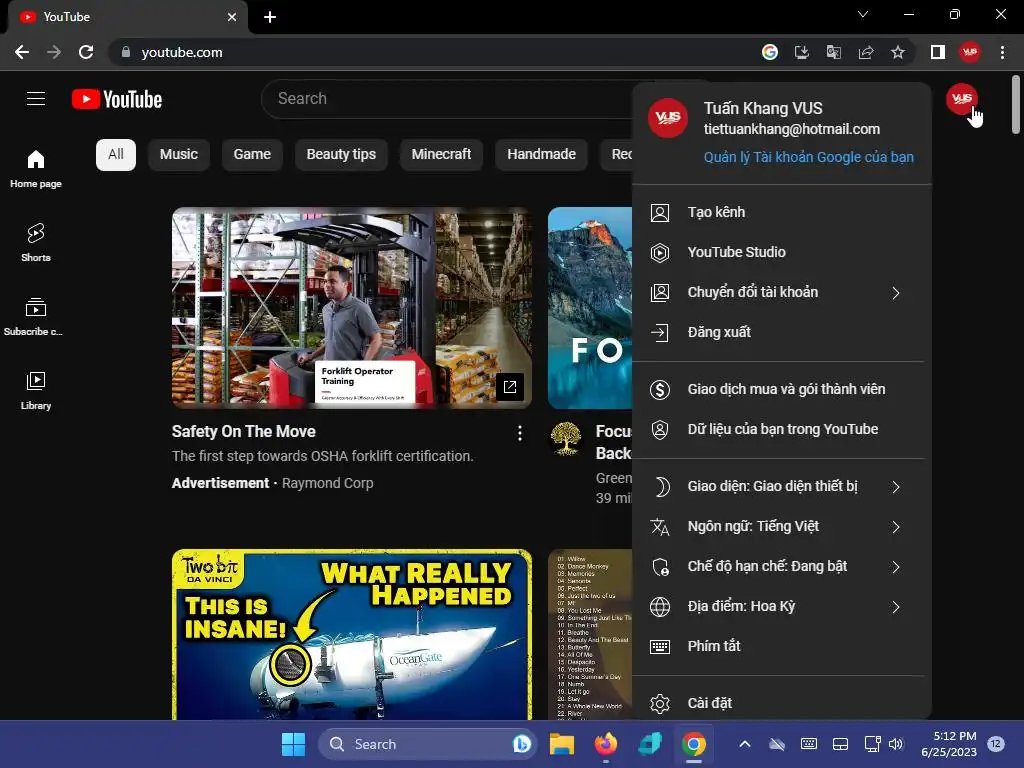Reload the YouTube page
1024x768 pixels.
(x=86, y=52)
